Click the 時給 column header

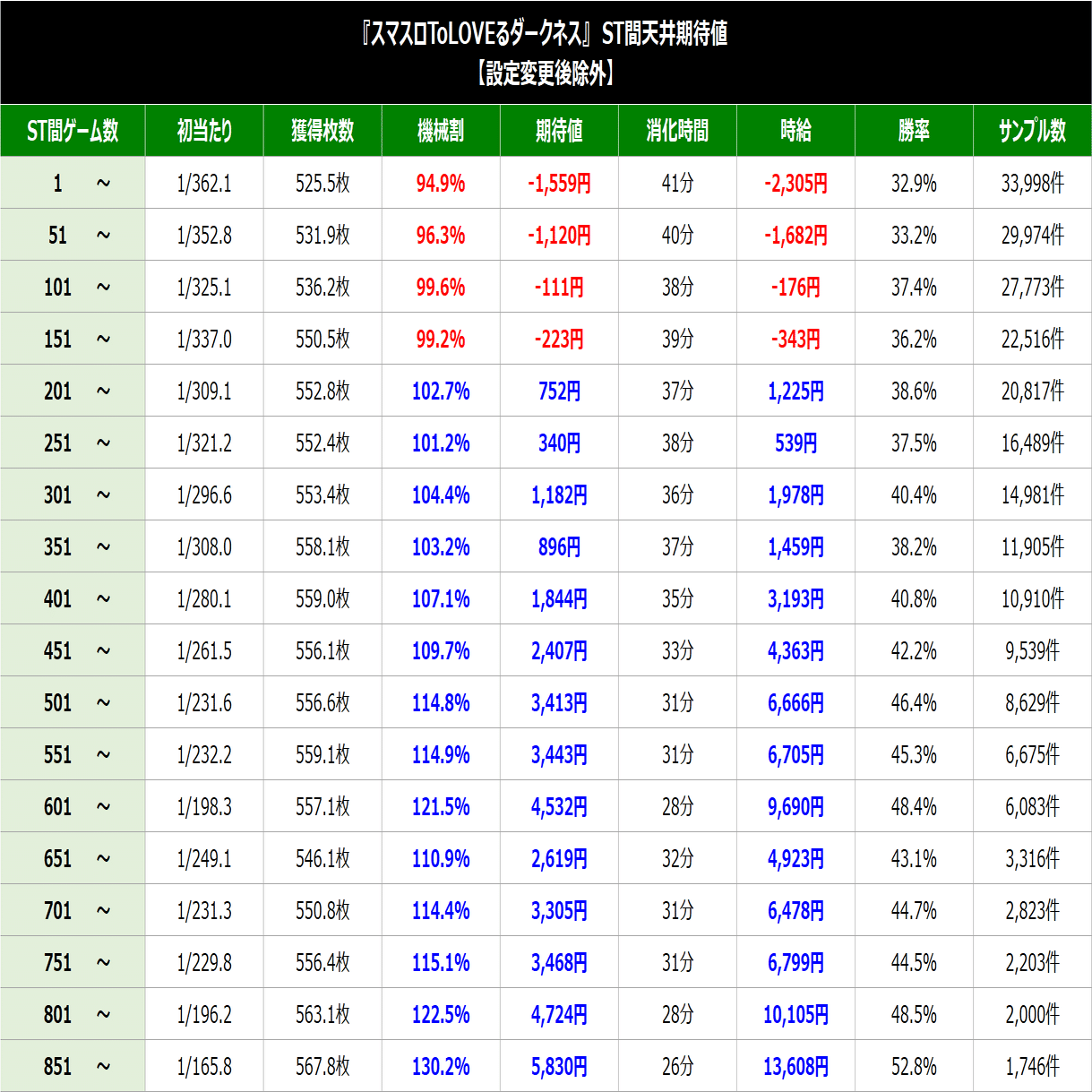click(x=795, y=131)
